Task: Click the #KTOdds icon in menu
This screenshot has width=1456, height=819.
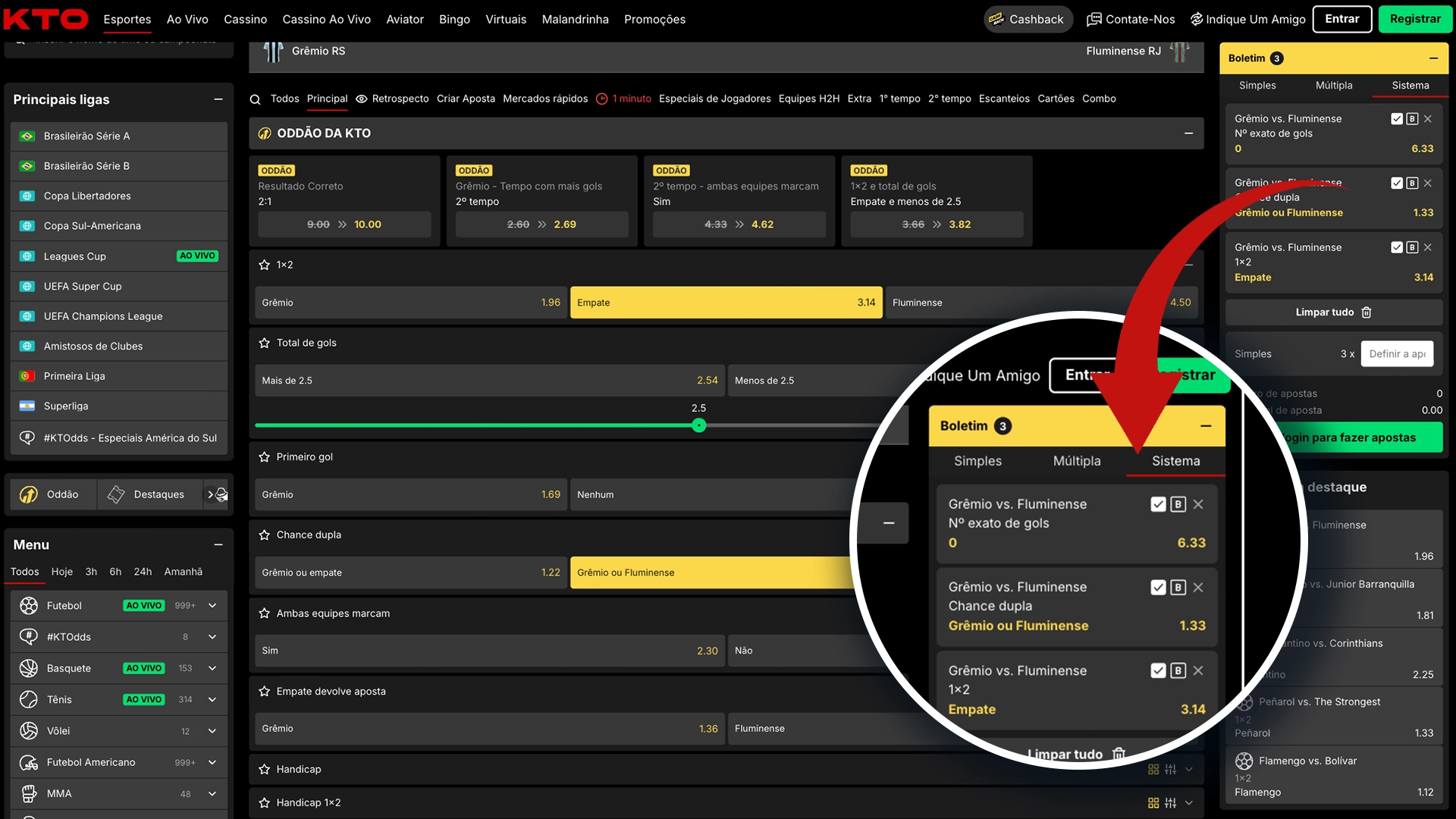Action: pos(29,637)
